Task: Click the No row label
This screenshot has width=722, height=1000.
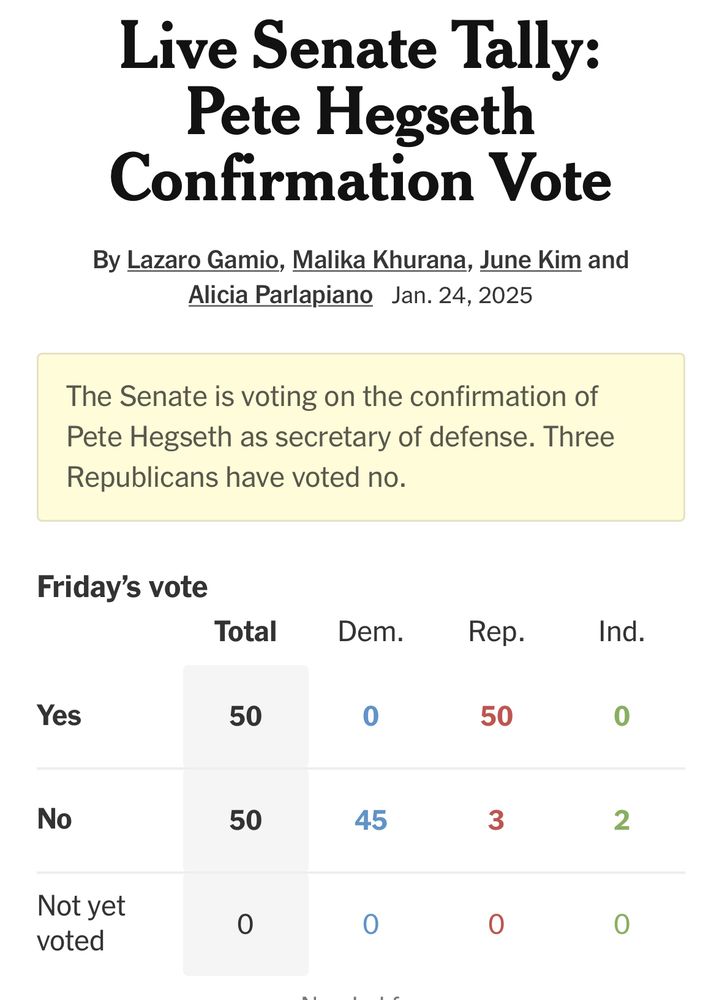Action: point(54,820)
